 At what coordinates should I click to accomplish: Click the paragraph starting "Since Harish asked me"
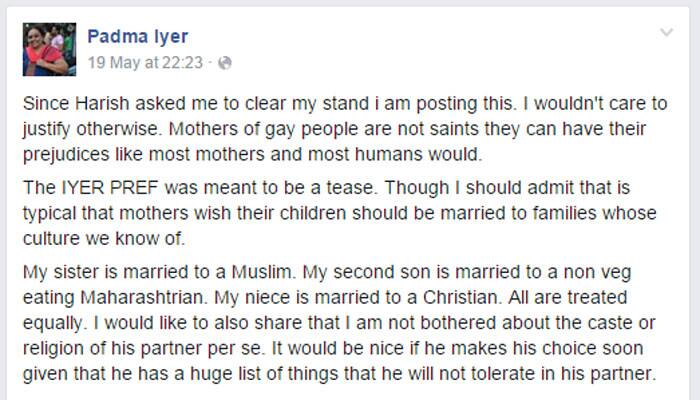[x=345, y=129]
